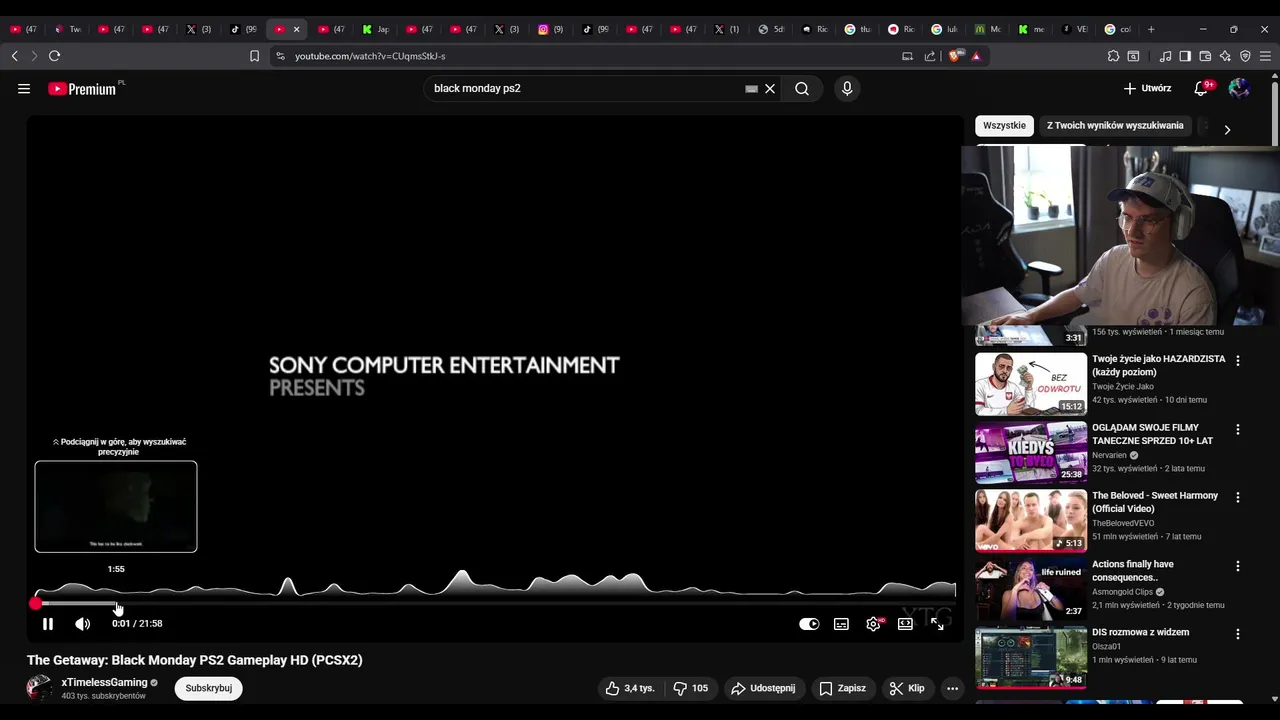Open options for Actions finally have consequences
Image resolution: width=1280 pixels, height=720 pixels.
click(x=1237, y=566)
